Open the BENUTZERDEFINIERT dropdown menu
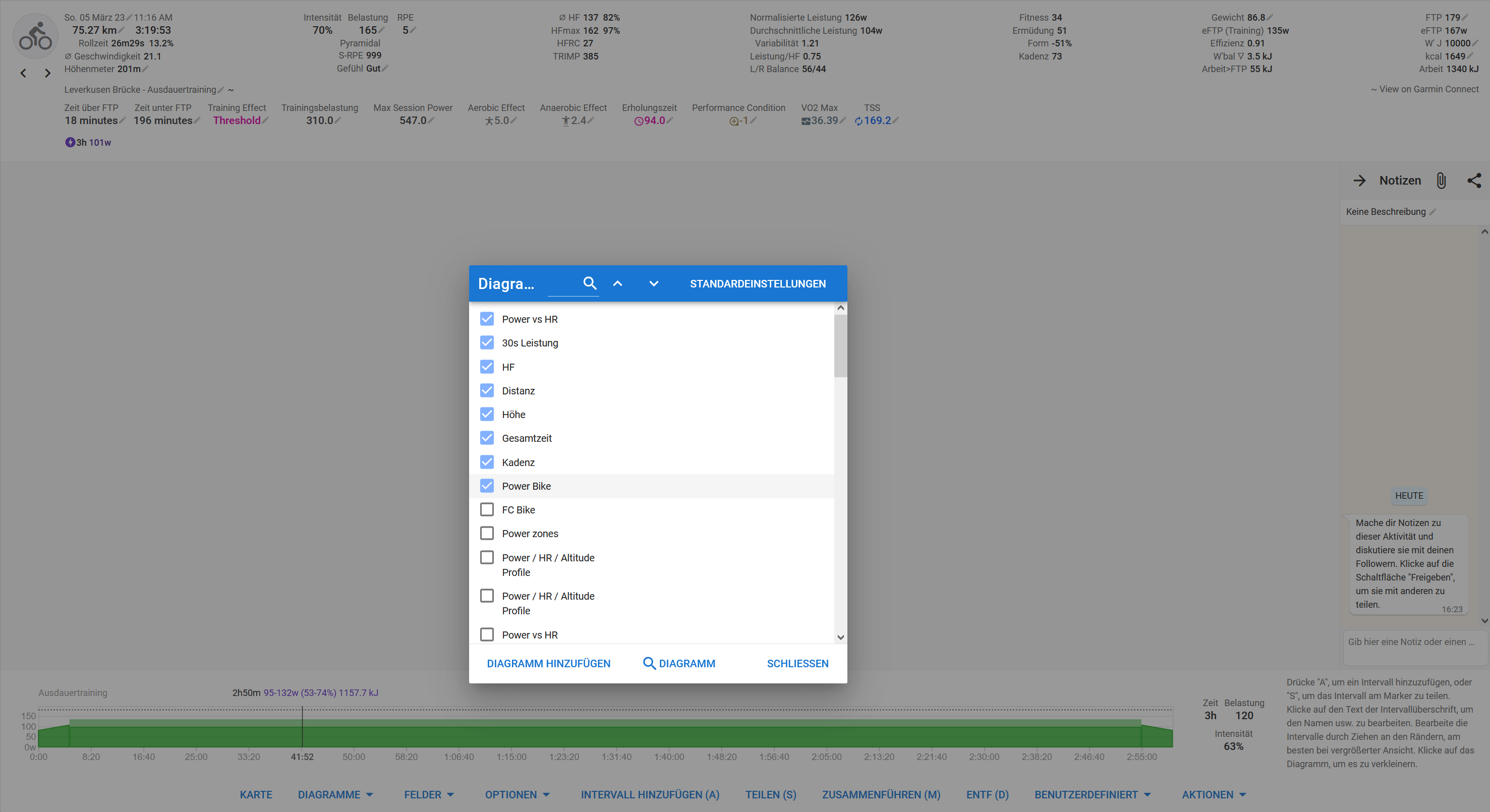 [1093, 795]
